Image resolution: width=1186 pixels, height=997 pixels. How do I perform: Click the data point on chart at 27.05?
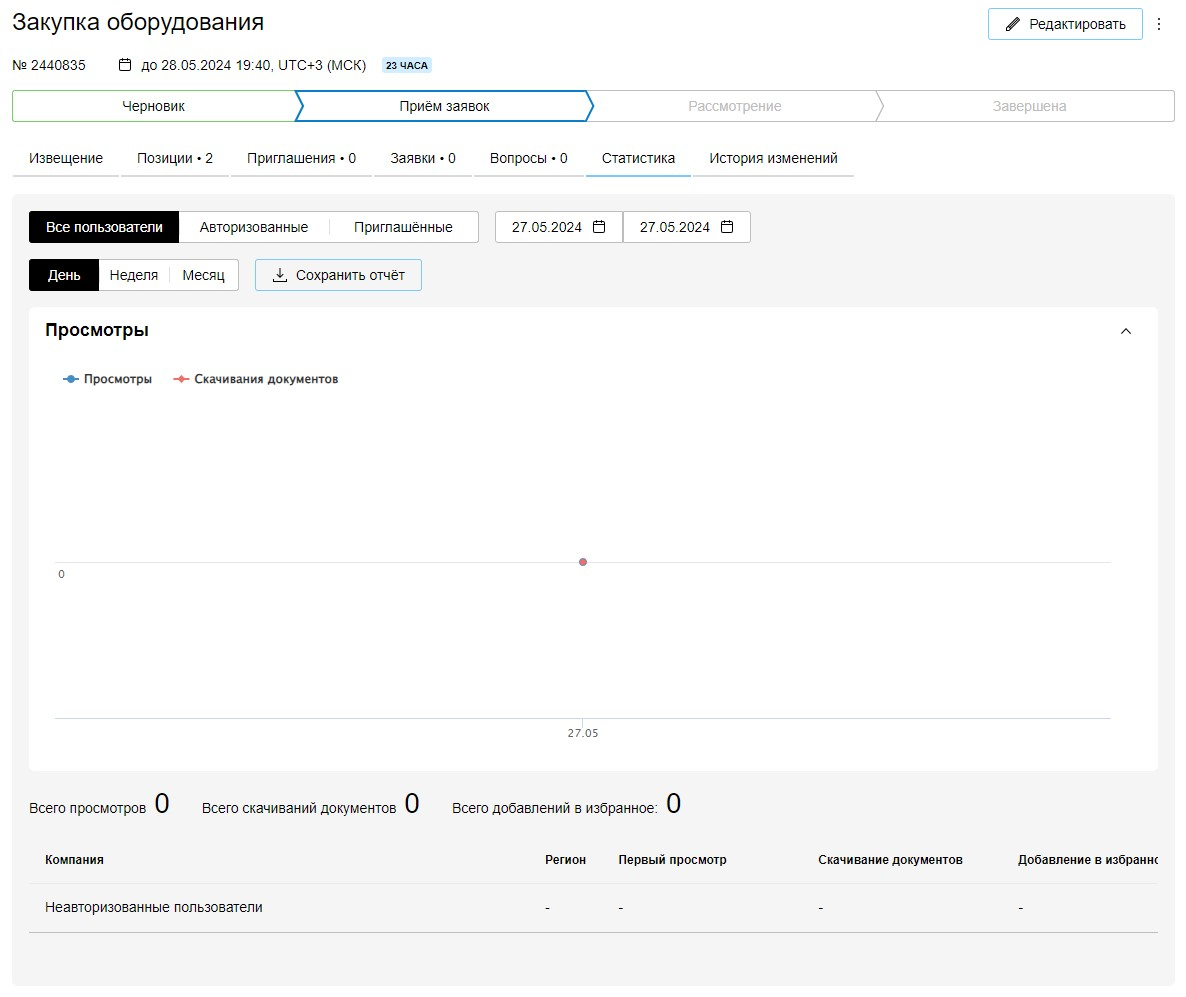583,562
